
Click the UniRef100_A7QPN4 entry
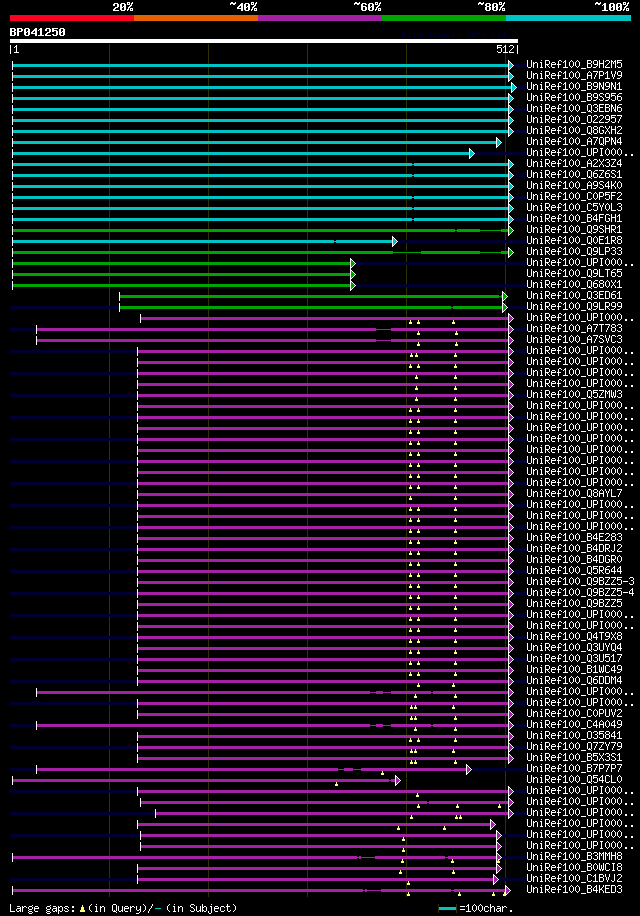click(x=574, y=141)
